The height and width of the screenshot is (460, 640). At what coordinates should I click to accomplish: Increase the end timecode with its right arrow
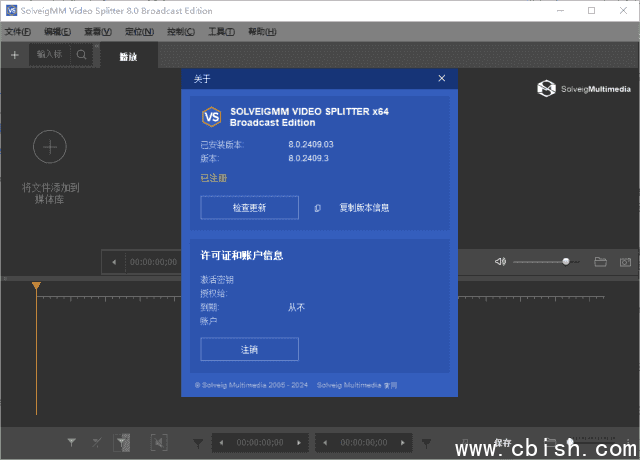pos(403,442)
